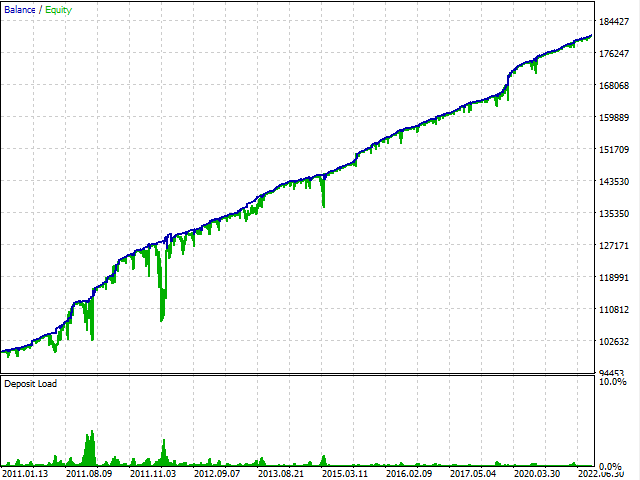Click the 151709 axis value
This screenshot has width=640, height=480.
coord(614,149)
